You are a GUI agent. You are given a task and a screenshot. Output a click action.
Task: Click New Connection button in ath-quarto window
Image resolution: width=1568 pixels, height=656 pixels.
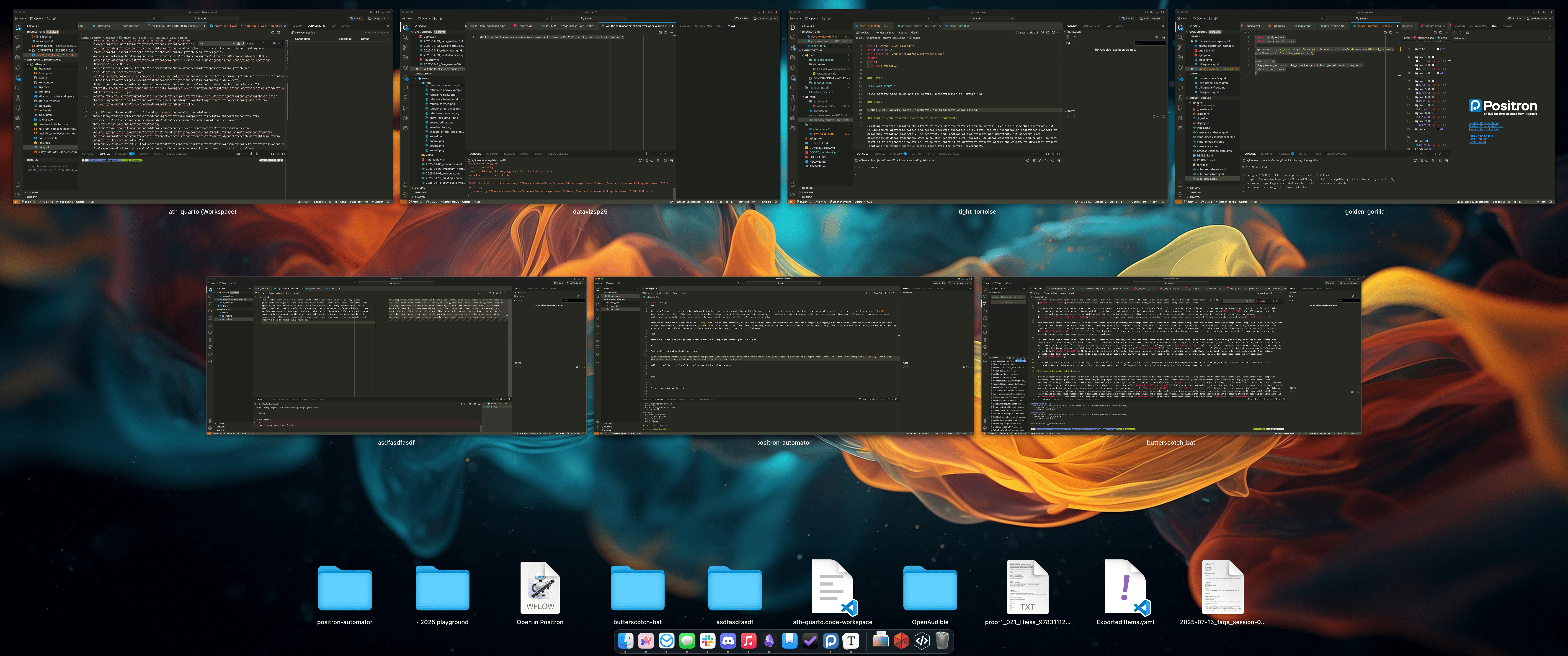click(x=303, y=32)
